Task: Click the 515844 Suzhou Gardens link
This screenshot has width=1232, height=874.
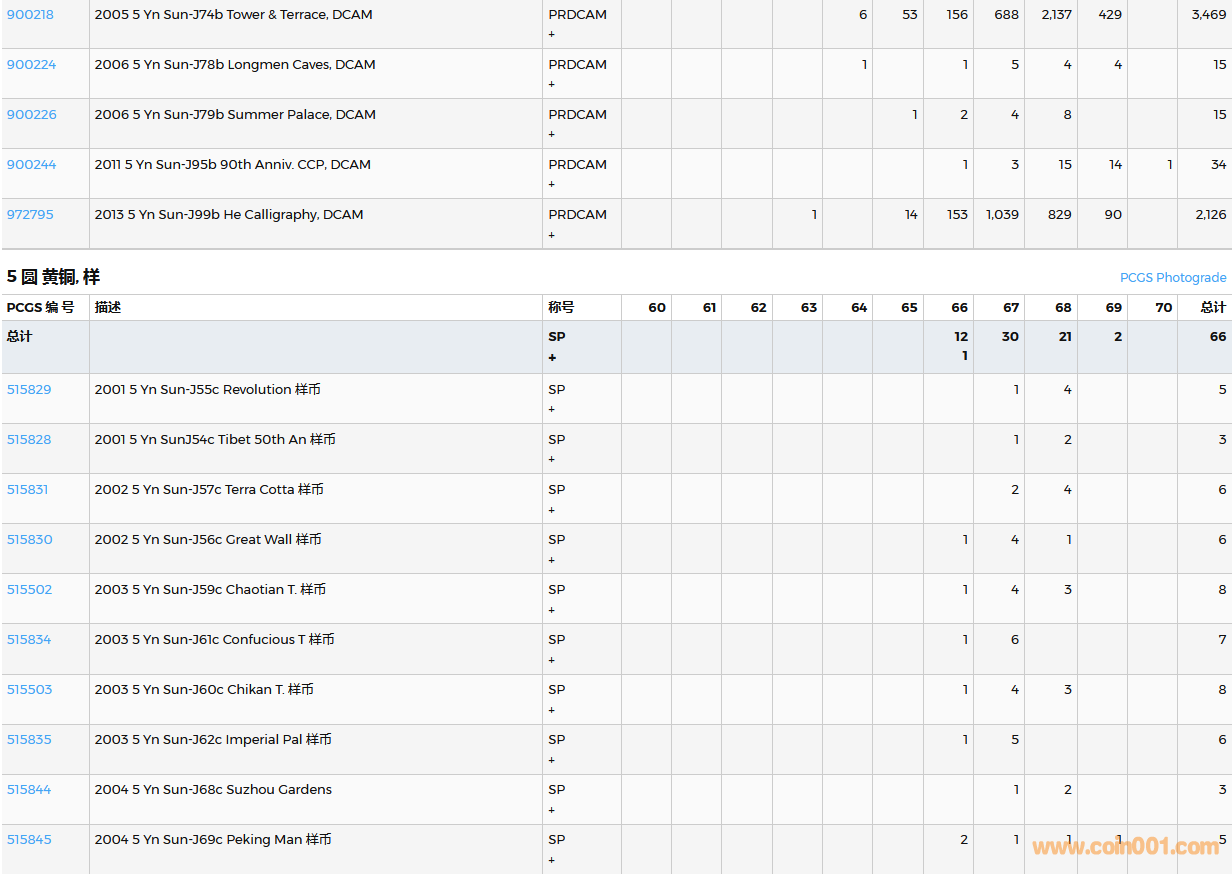Action: [29, 790]
